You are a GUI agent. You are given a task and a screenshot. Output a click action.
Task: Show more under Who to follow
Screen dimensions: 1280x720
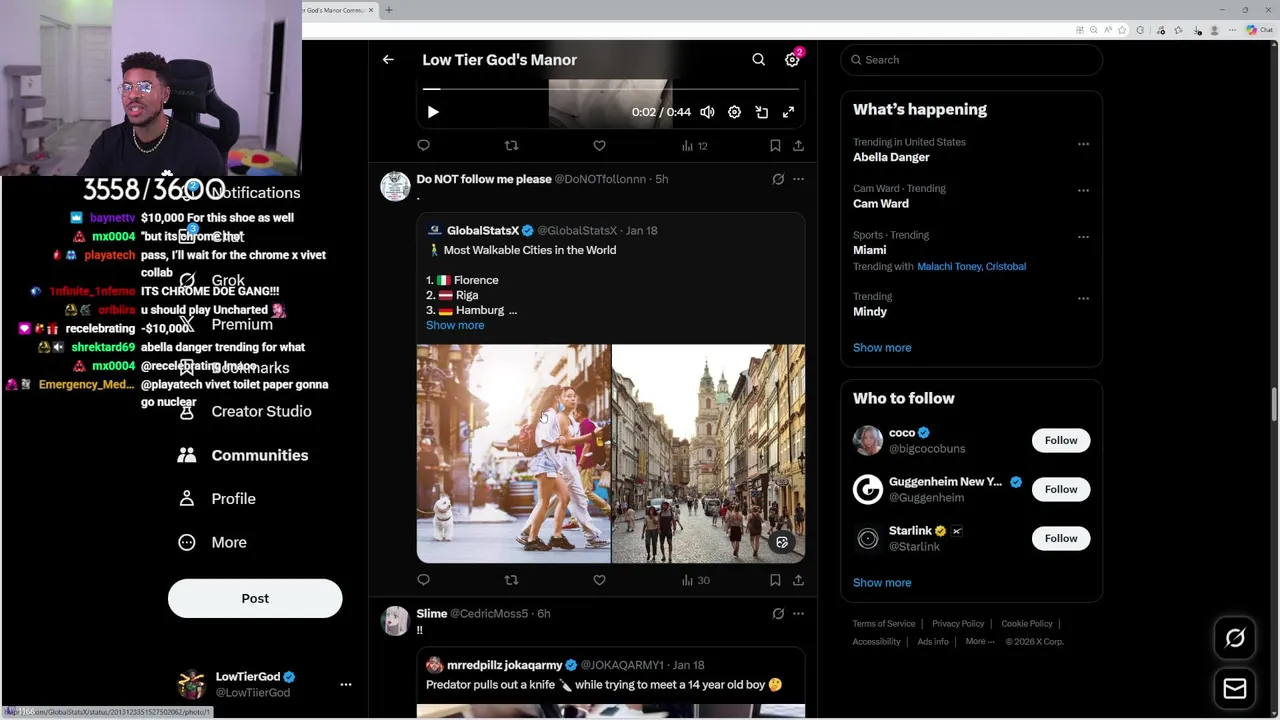tap(882, 583)
